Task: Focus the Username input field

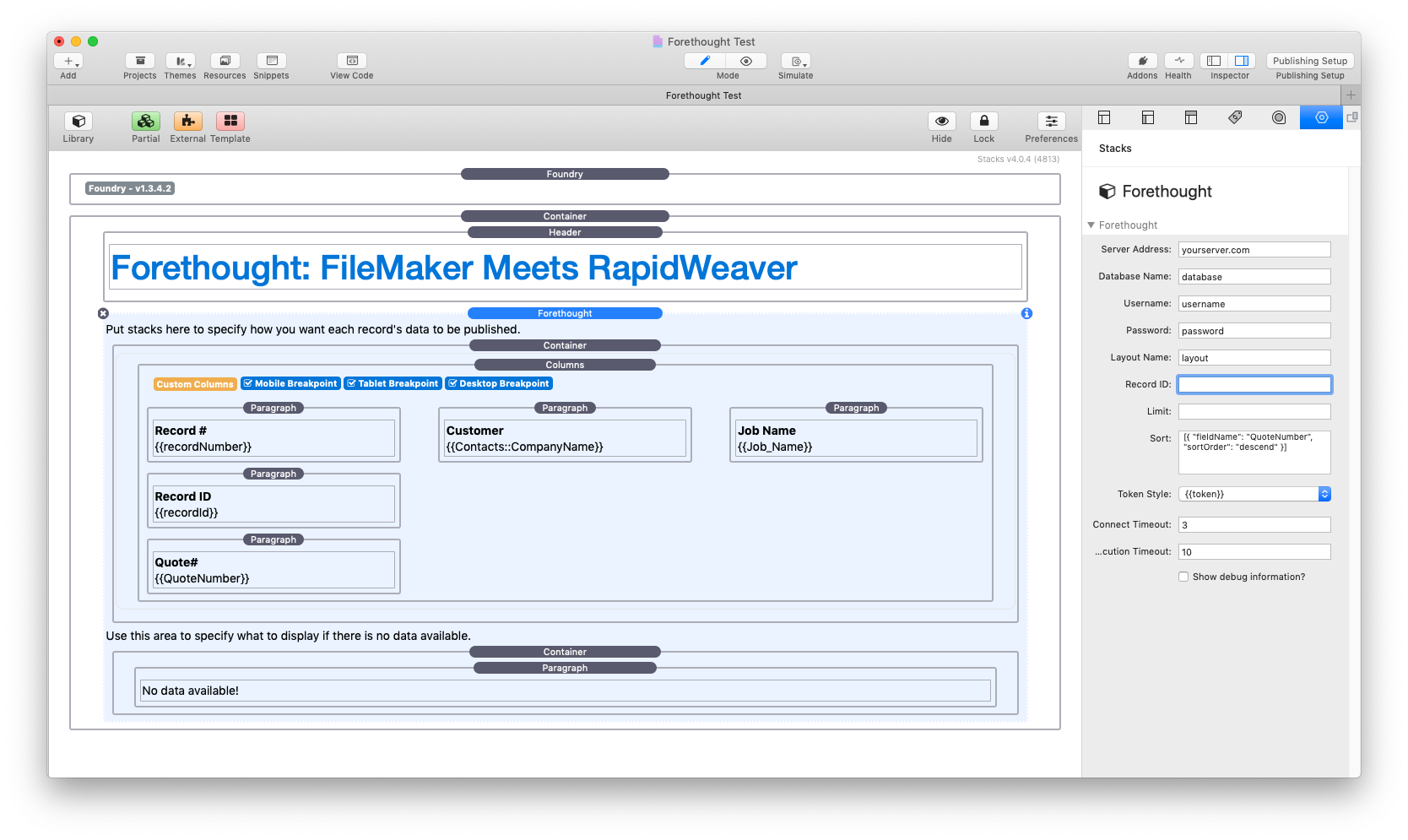Action: point(1254,304)
